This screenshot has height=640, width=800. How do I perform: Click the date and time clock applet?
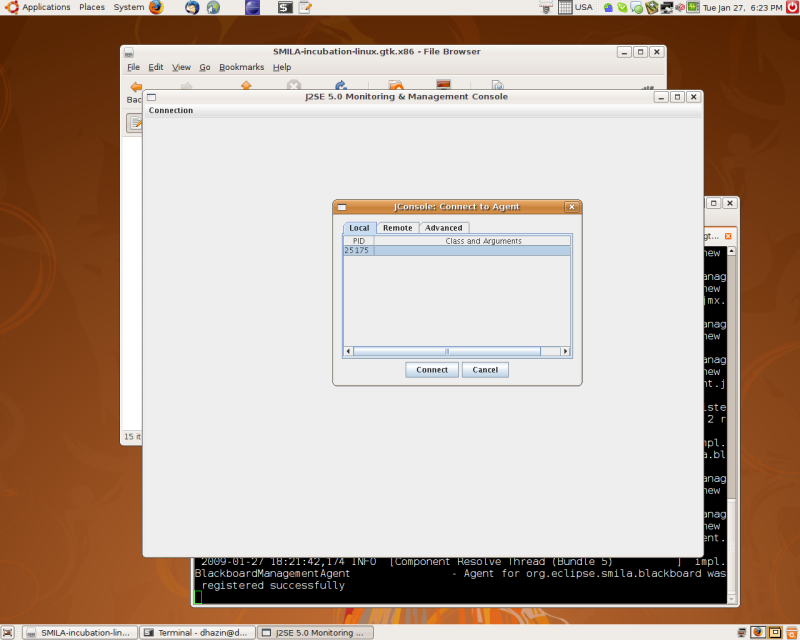(742, 8)
